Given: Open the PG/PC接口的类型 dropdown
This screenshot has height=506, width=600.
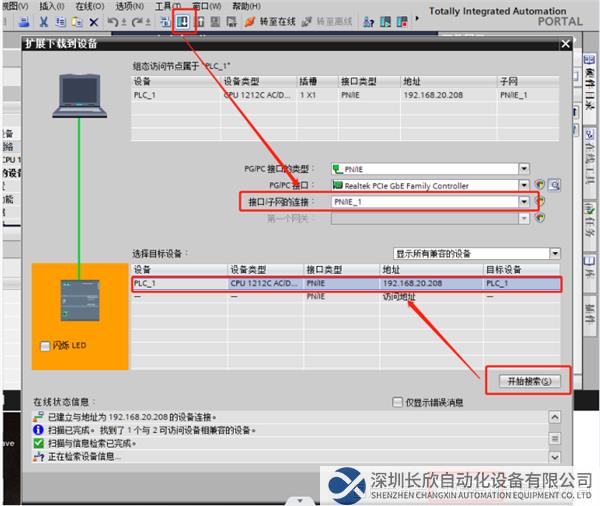Looking at the screenshot, I should coord(524,169).
